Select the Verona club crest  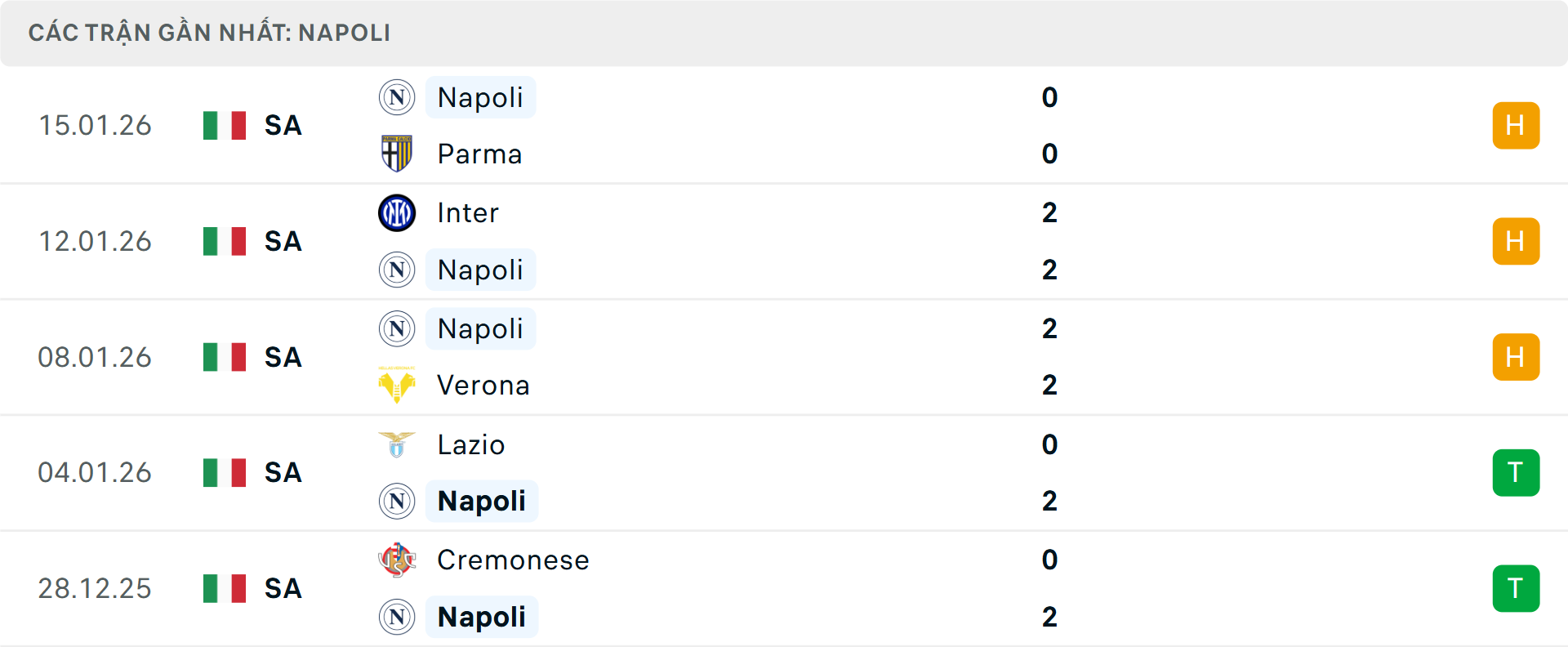coord(397,385)
